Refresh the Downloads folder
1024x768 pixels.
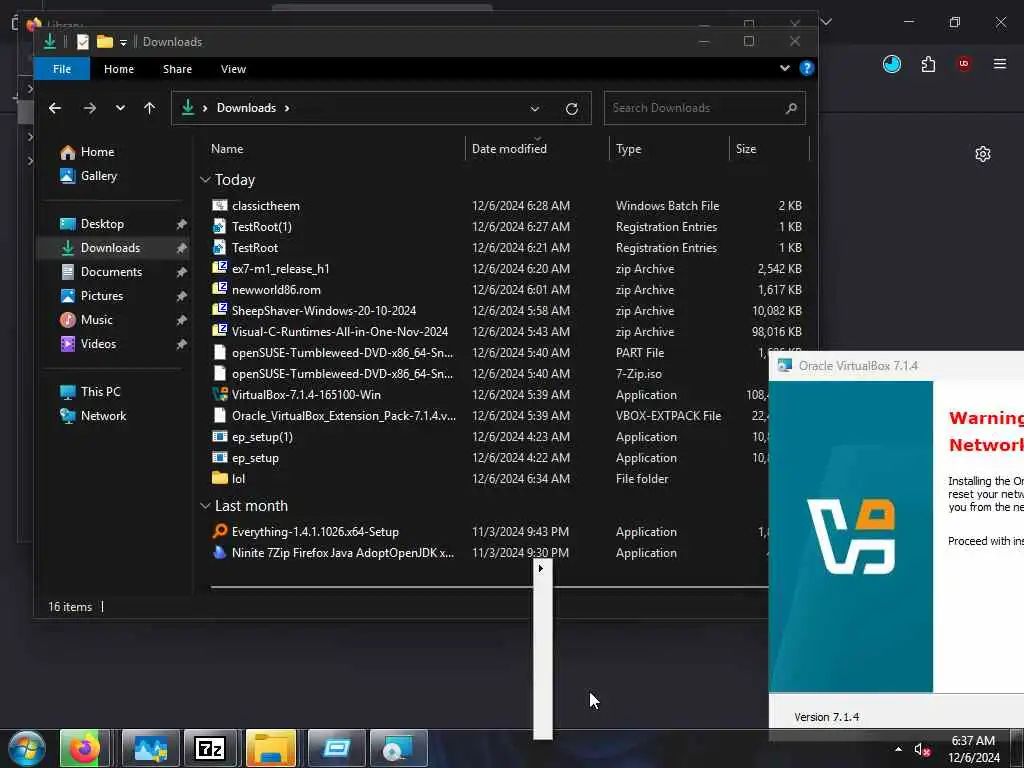571,108
